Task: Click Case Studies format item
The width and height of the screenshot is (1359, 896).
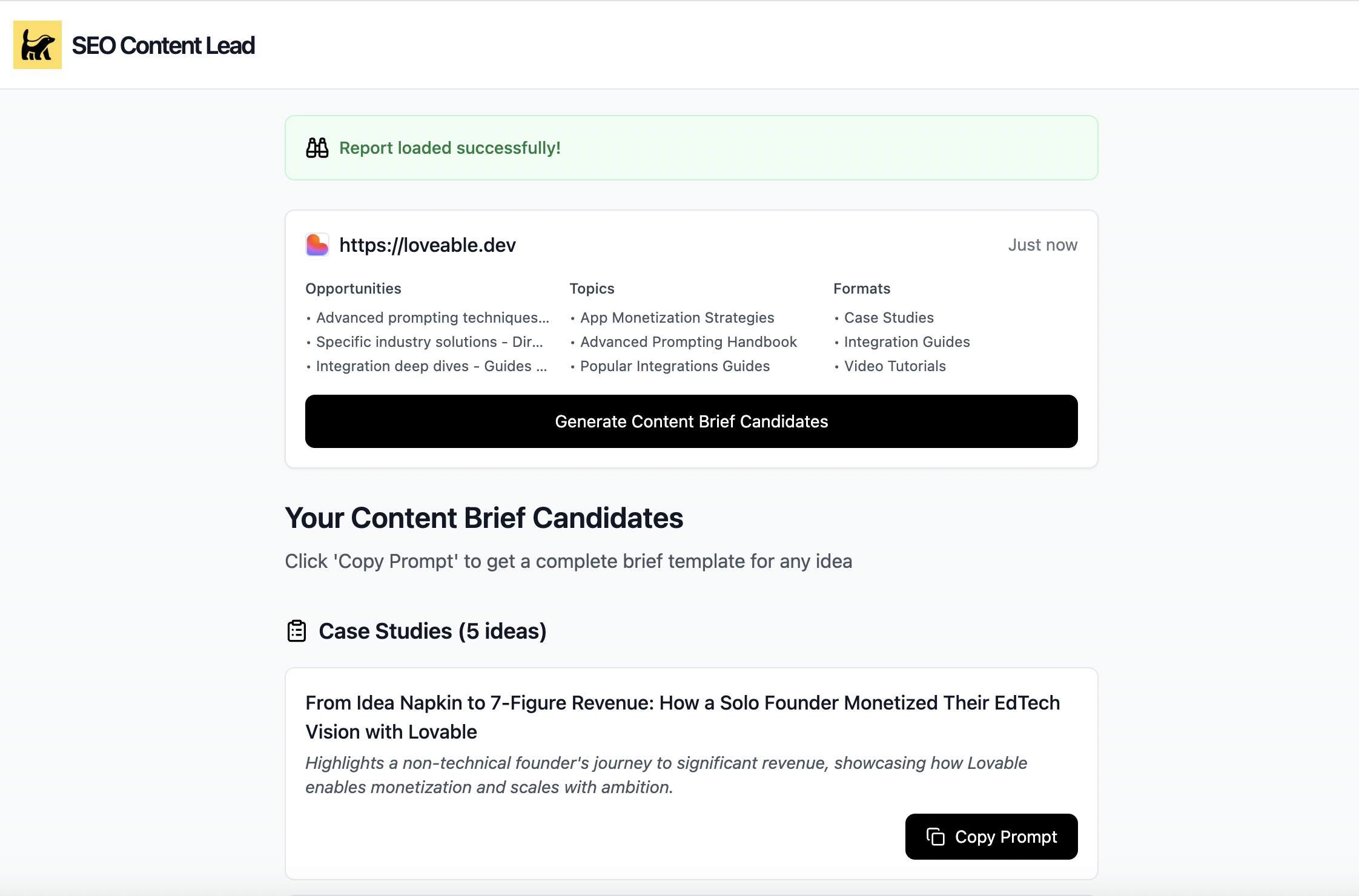Action: pyautogui.click(x=889, y=317)
